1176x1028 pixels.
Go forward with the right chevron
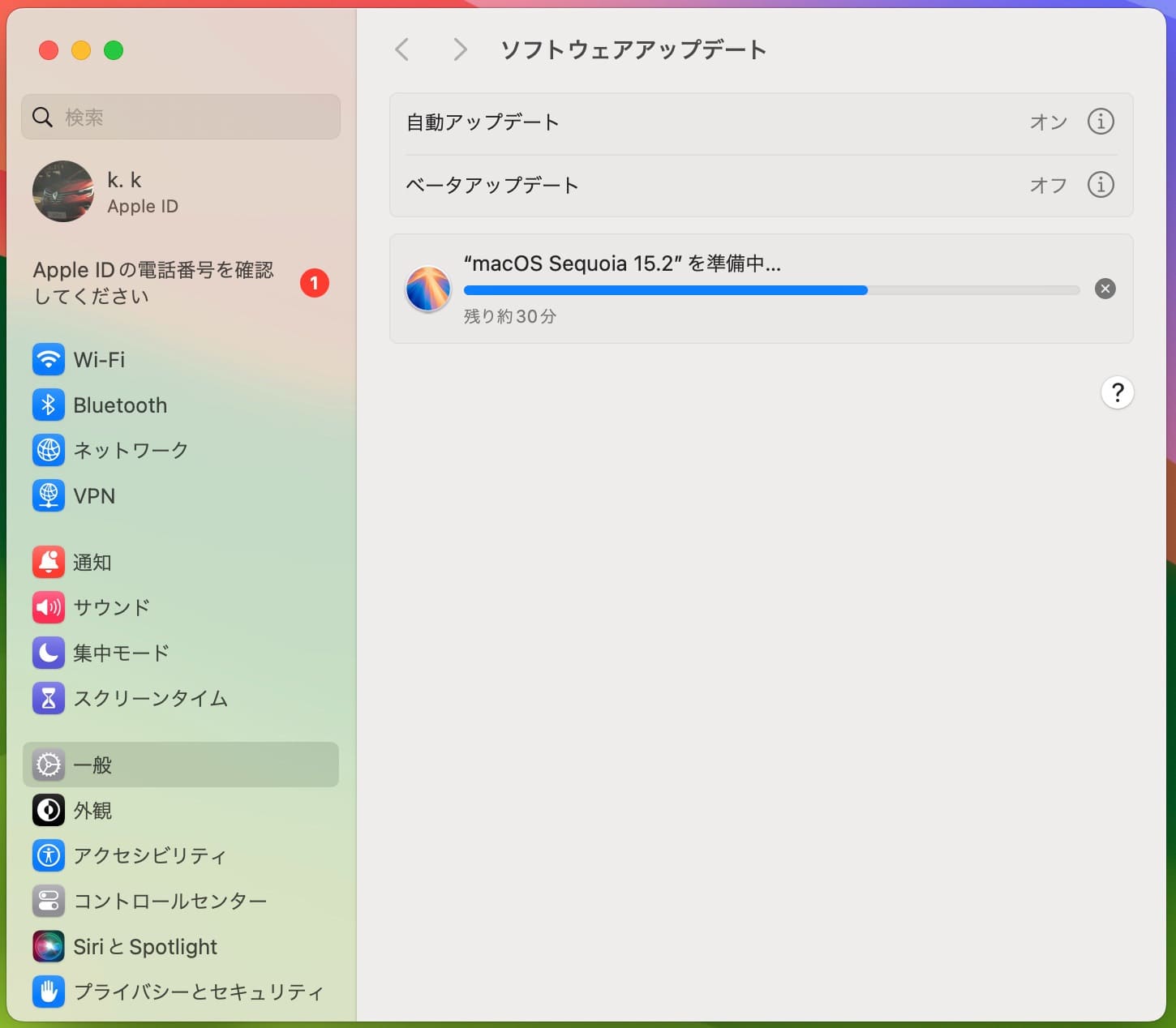pos(460,49)
